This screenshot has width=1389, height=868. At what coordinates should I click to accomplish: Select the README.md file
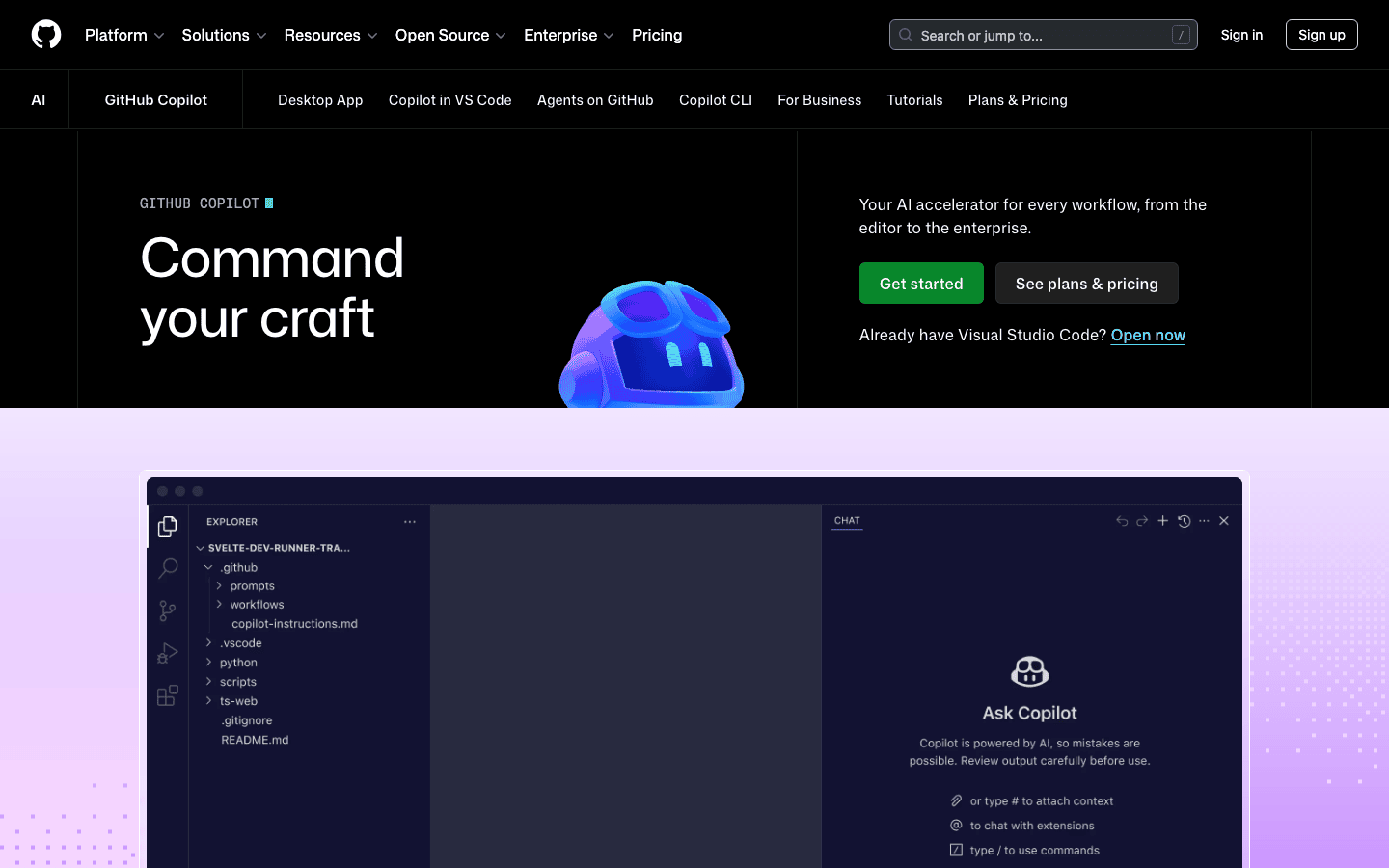(255, 740)
